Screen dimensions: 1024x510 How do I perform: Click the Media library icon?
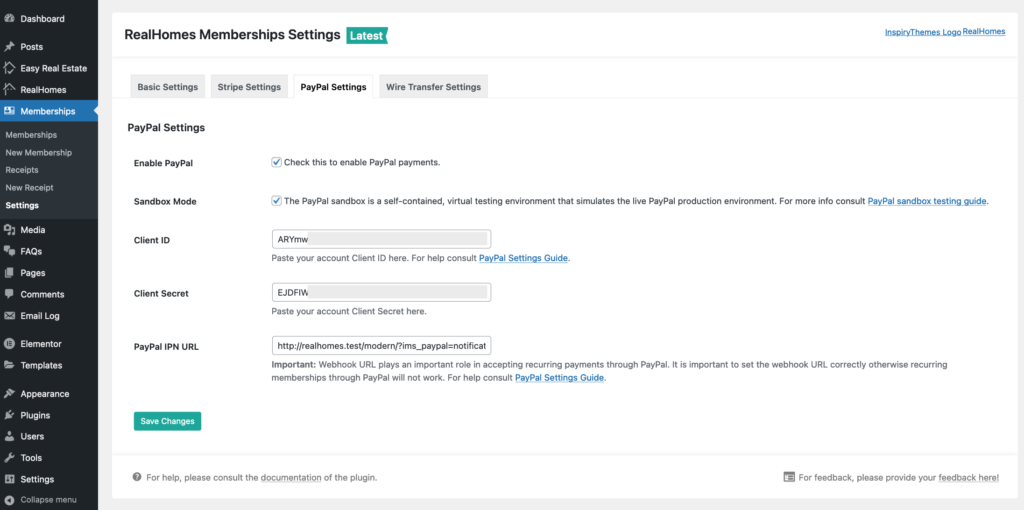tap(9, 230)
